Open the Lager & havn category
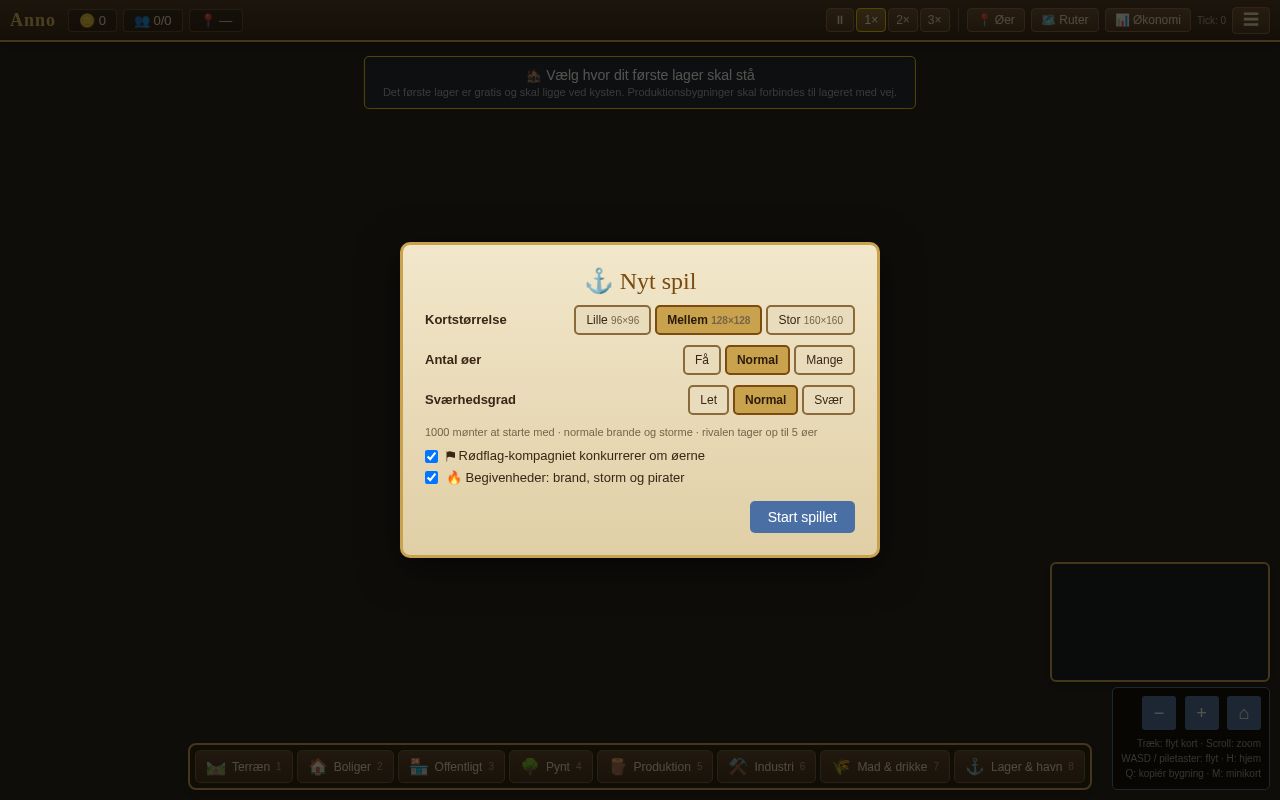The width and height of the screenshot is (1280, 800). [1019, 767]
